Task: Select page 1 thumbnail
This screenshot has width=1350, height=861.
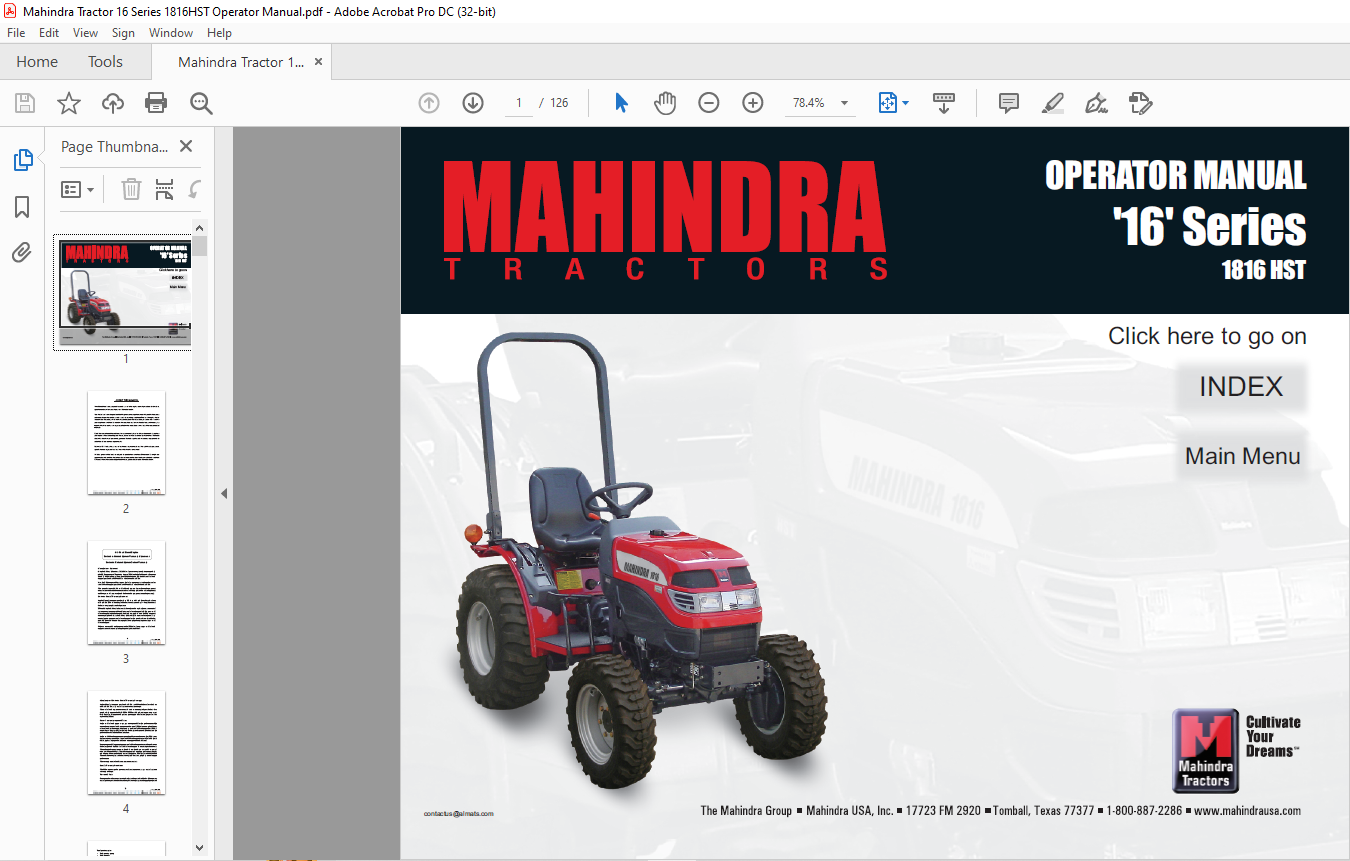Action: 125,292
